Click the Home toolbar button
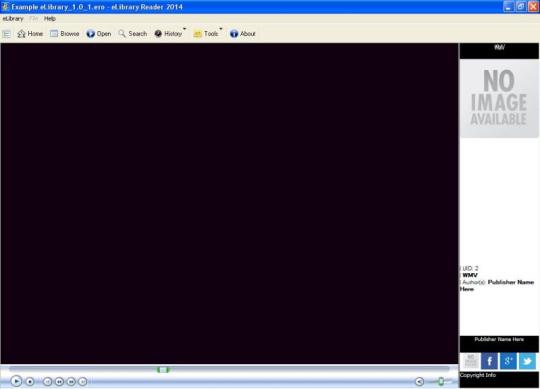The width and height of the screenshot is (540, 389). 30,34
